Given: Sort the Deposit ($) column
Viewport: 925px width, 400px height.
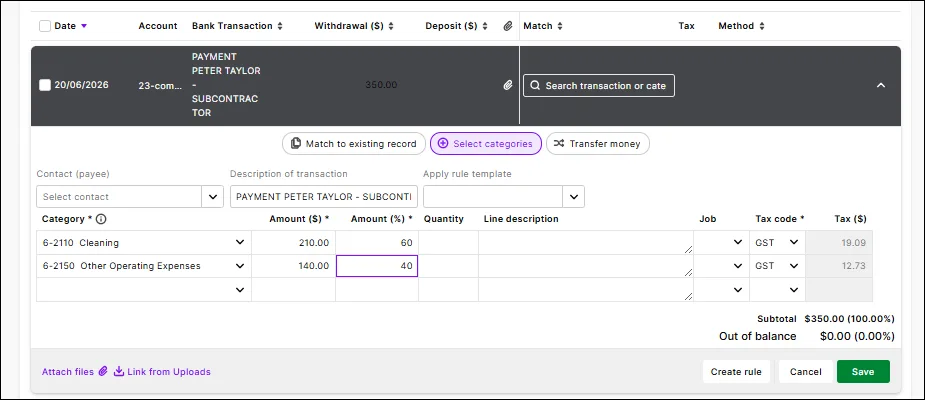Looking at the screenshot, I should 485,26.
